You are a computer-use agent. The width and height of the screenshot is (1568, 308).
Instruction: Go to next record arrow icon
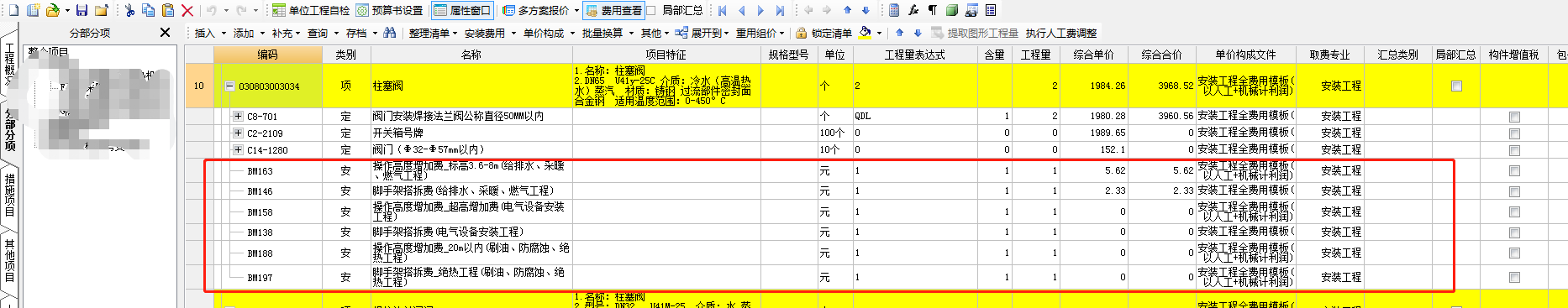tap(760, 10)
